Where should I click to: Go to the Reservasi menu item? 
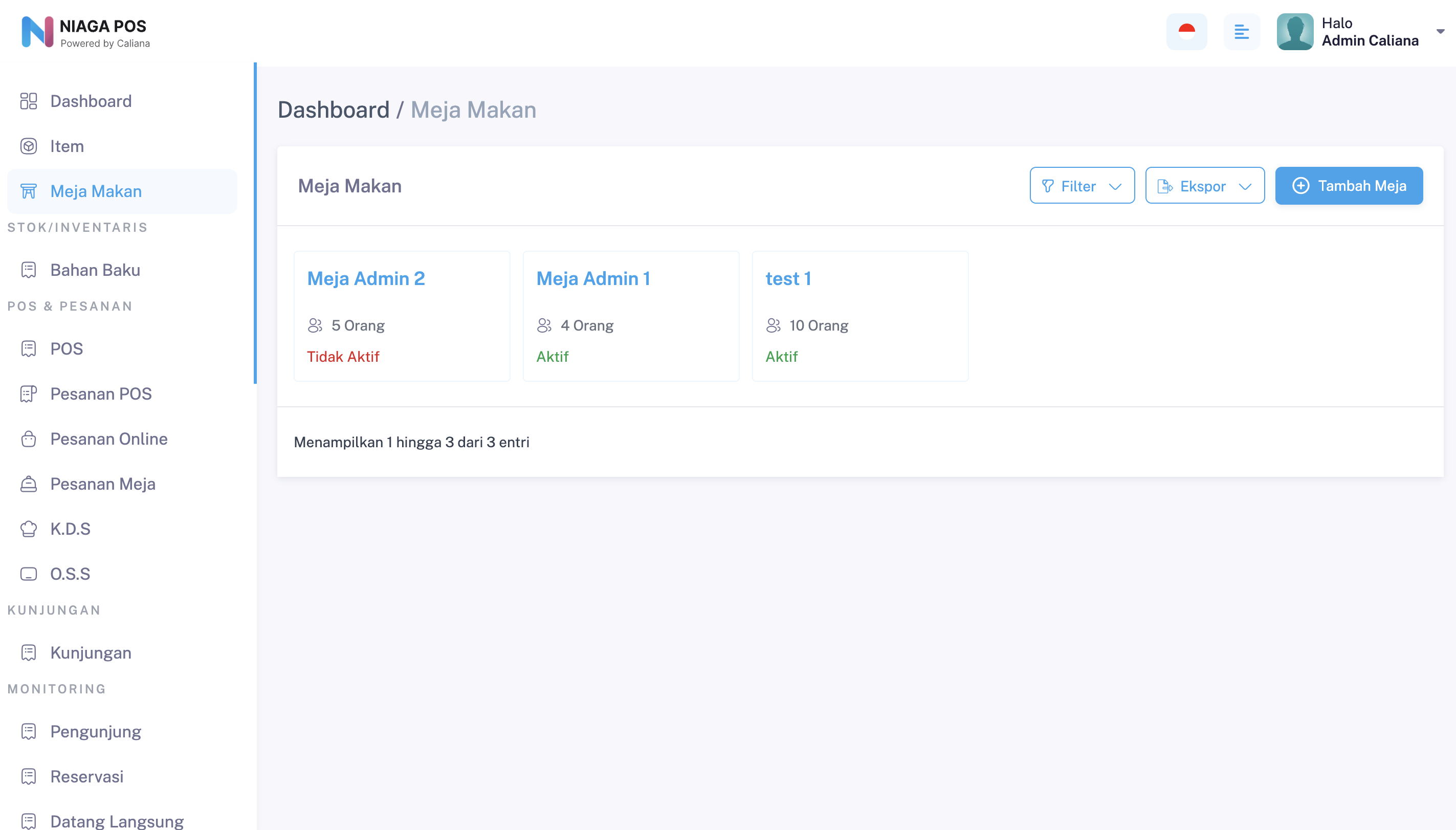click(86, 776)
